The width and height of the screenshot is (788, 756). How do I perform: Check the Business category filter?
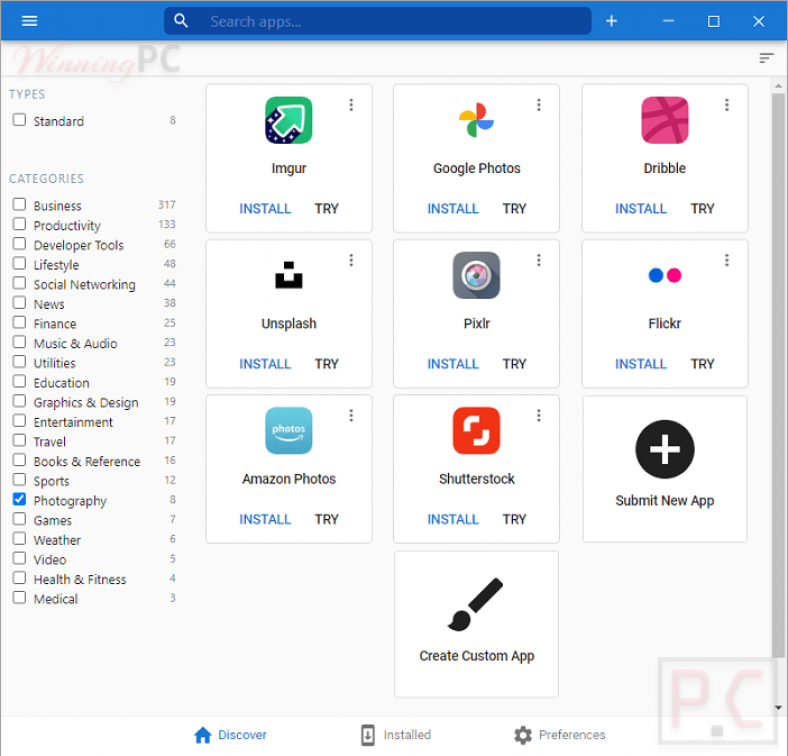[x=19, y=204]
